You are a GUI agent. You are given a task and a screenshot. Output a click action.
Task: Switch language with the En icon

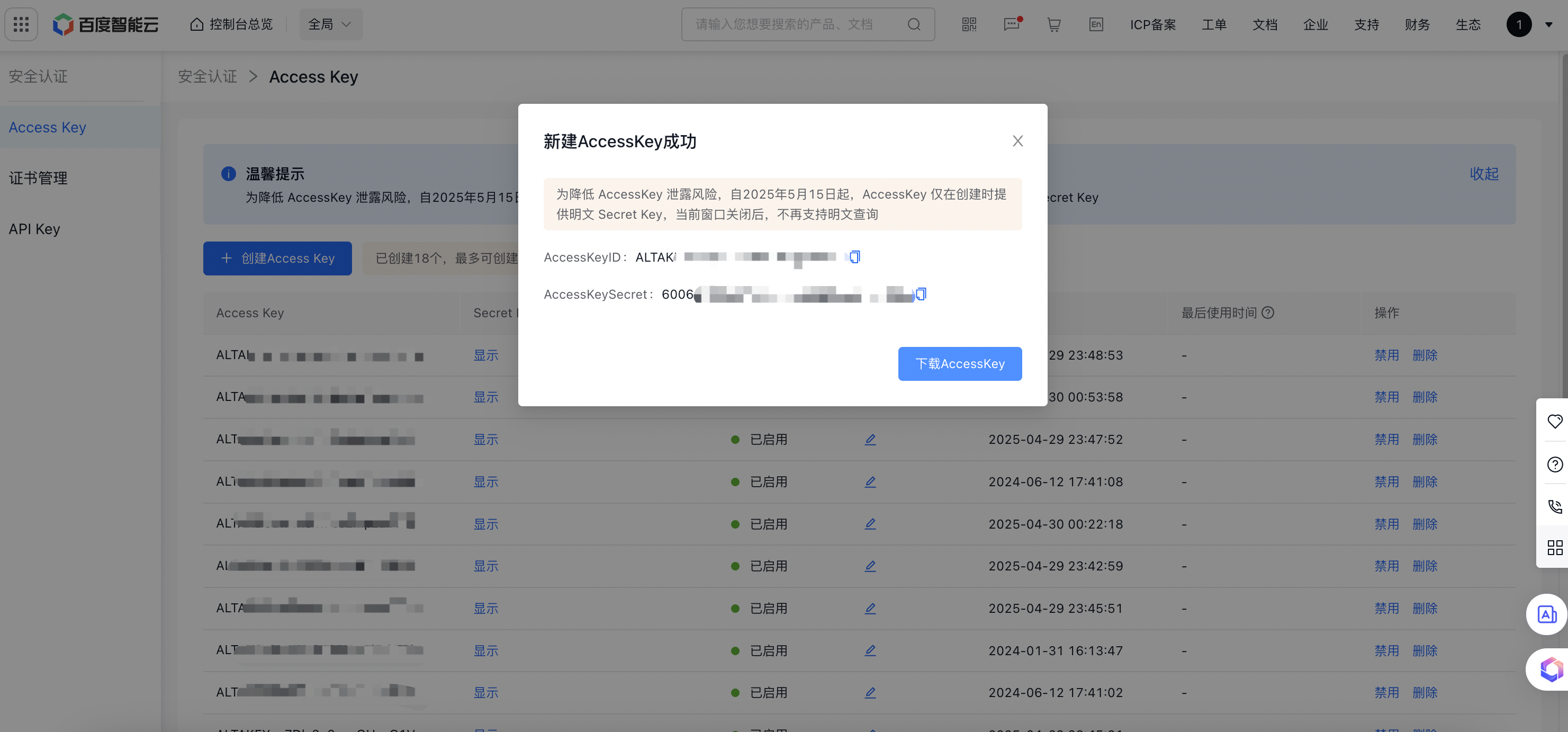[1096, 24]
